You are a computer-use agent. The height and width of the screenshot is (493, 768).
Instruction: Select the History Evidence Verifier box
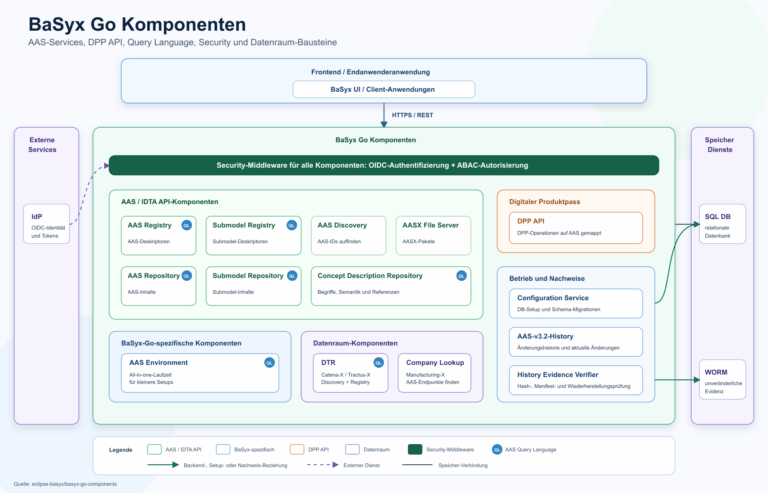tap(576, 380)
